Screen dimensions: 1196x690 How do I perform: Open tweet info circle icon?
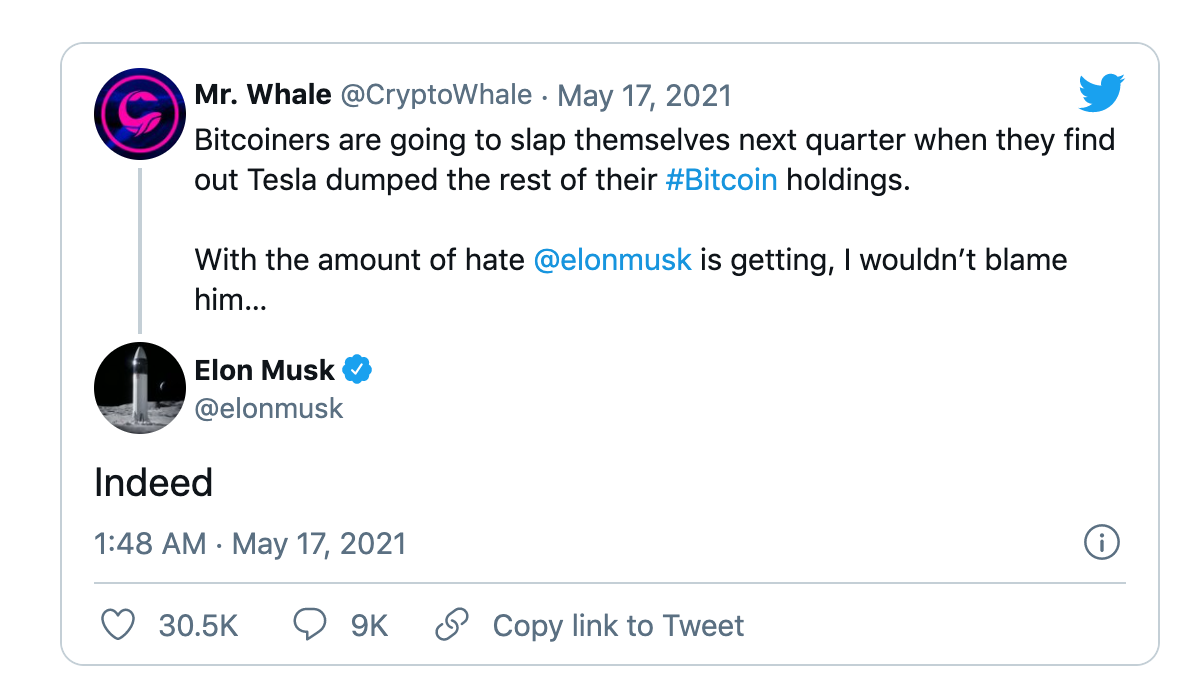1101,543
